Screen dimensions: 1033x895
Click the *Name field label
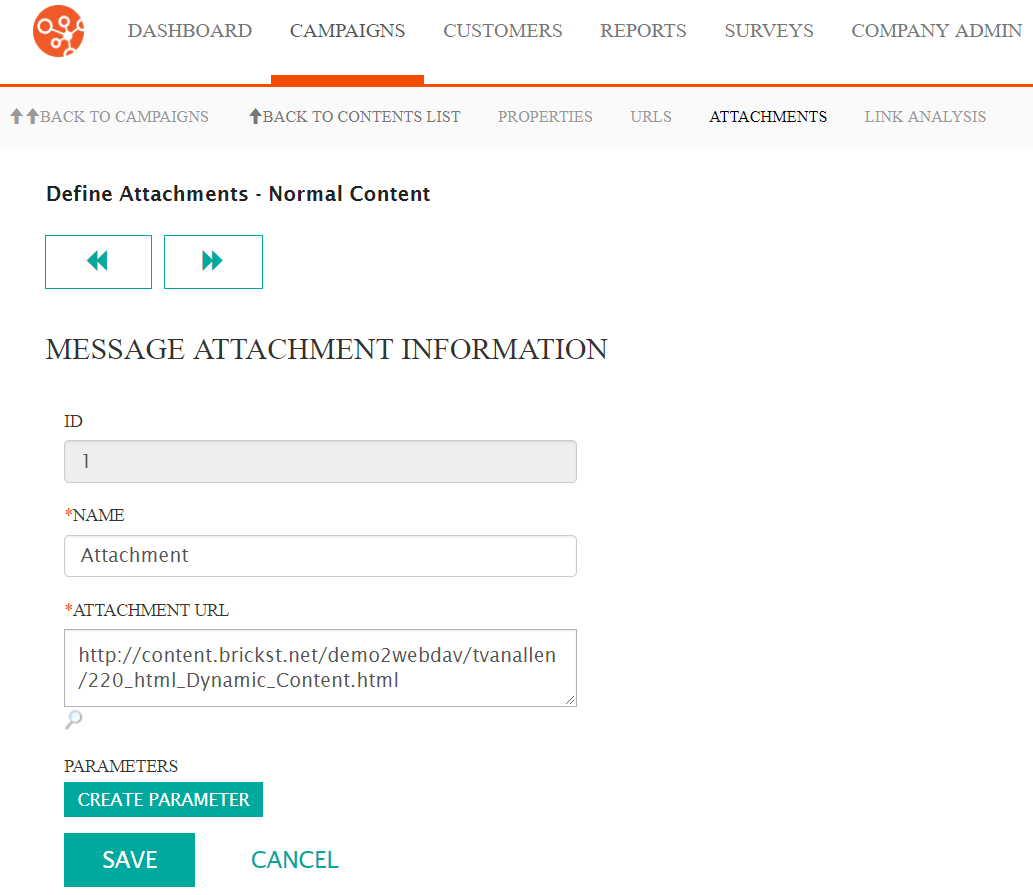(x=94, y=515)
